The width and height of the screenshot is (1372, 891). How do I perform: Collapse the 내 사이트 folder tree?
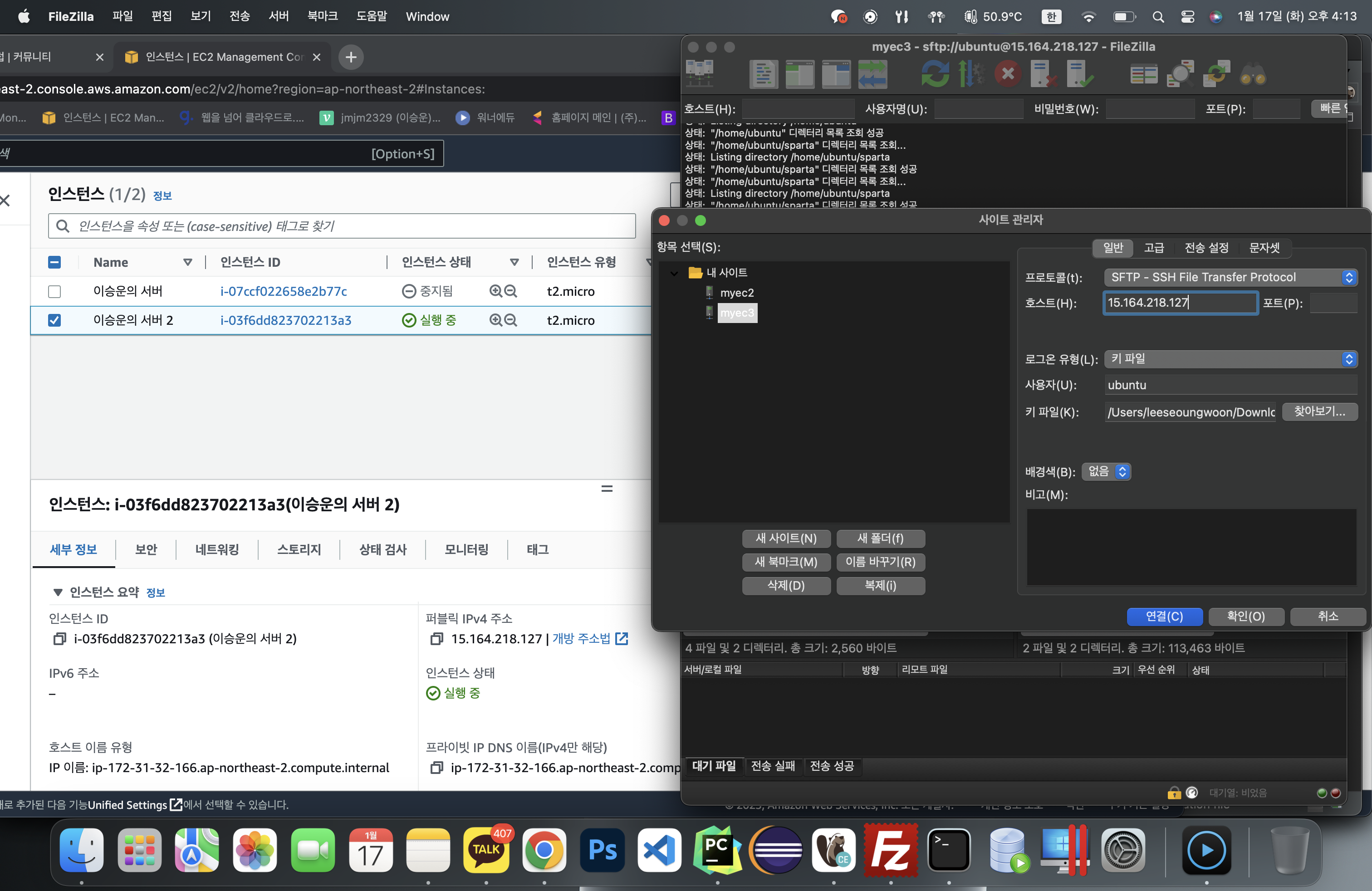point(674,273)
